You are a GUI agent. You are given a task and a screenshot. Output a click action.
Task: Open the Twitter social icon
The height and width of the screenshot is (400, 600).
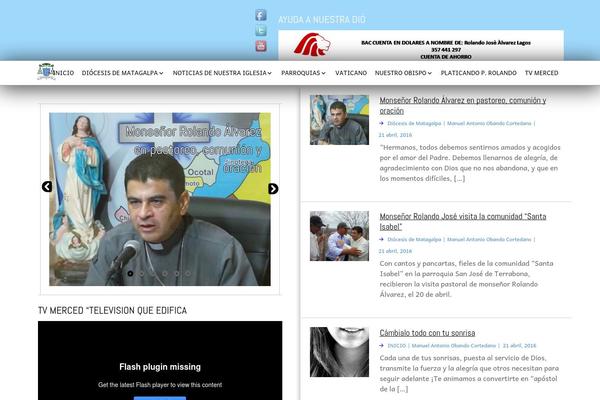[x=261, y=31]
